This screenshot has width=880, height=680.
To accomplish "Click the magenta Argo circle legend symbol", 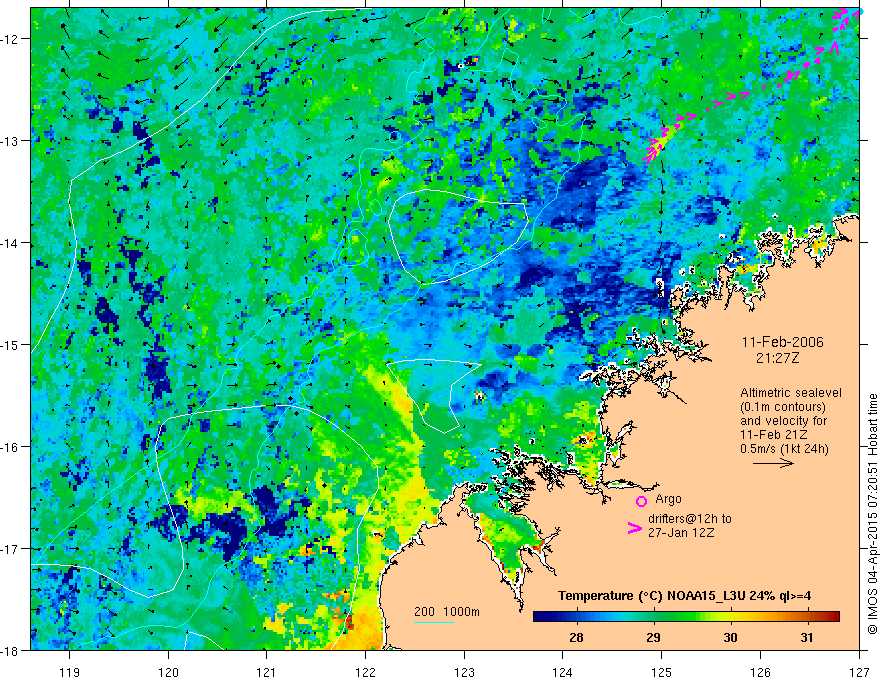I will [x=641, y=501].
